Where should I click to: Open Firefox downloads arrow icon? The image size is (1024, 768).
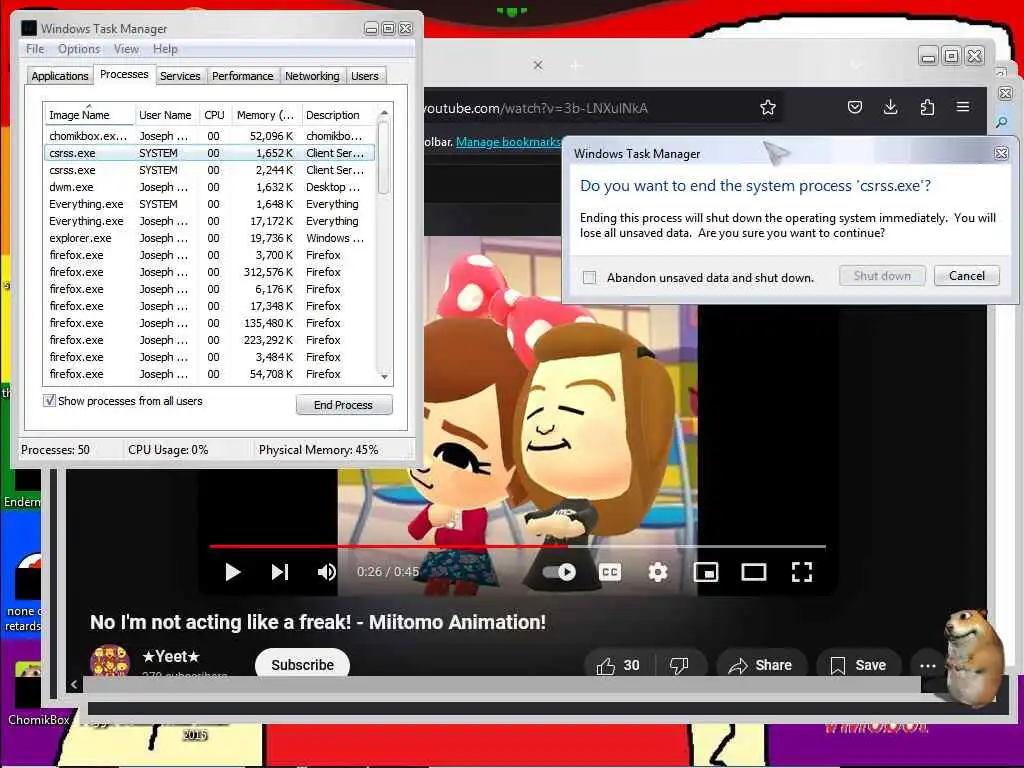890,107
